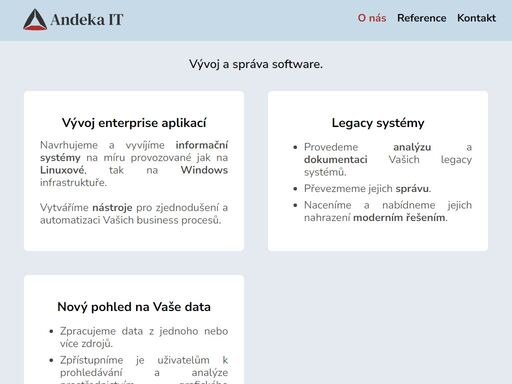Click the Andeka IT triangle logo icon
The width and height of the screenshot is (512, 384).
(x=35, y=19)
